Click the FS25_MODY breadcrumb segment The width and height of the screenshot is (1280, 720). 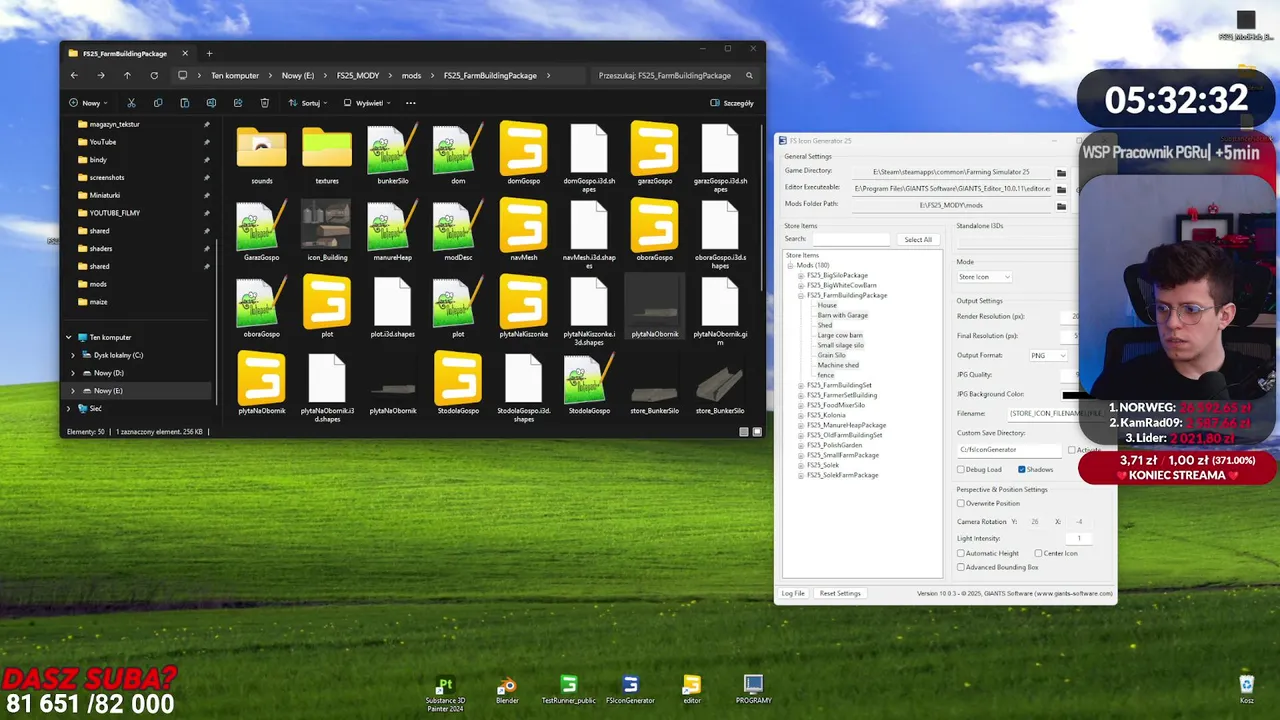pos(358,75)
